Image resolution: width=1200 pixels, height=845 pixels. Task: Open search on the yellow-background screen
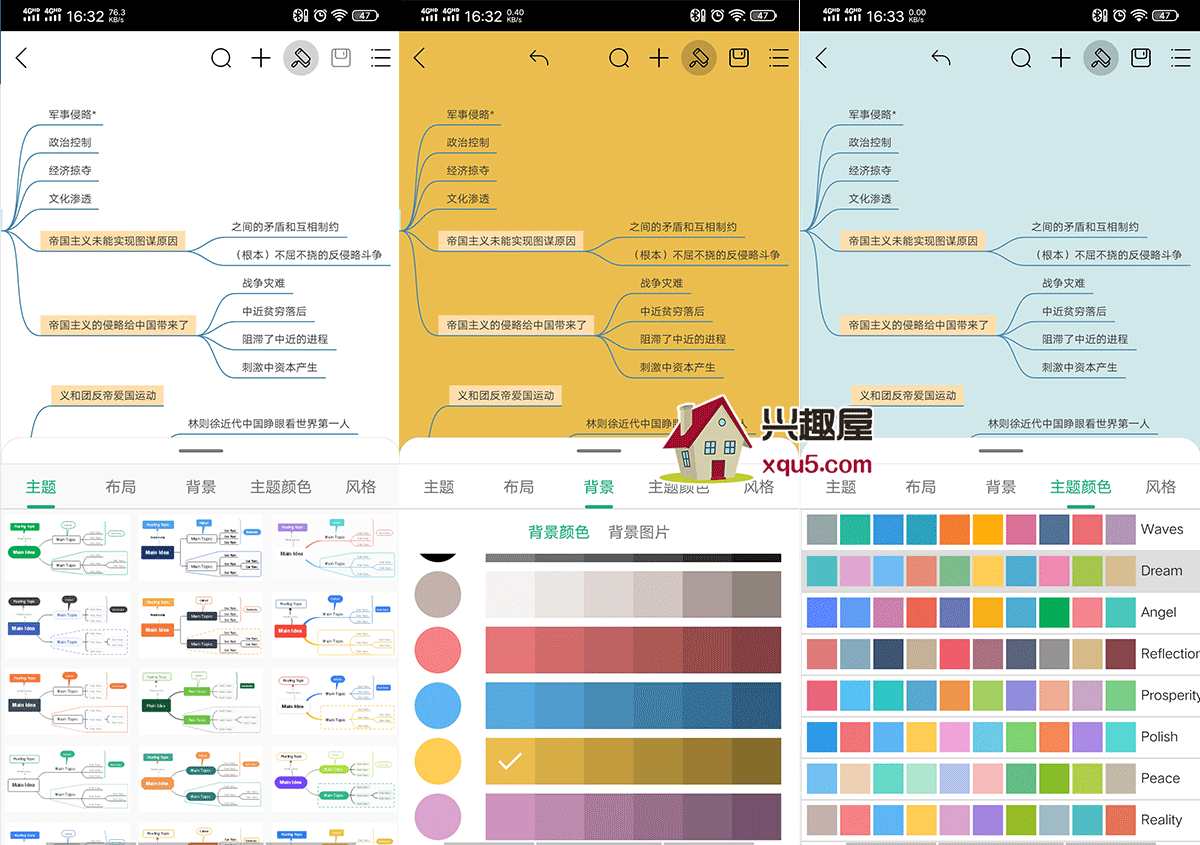tap(619, 58)
